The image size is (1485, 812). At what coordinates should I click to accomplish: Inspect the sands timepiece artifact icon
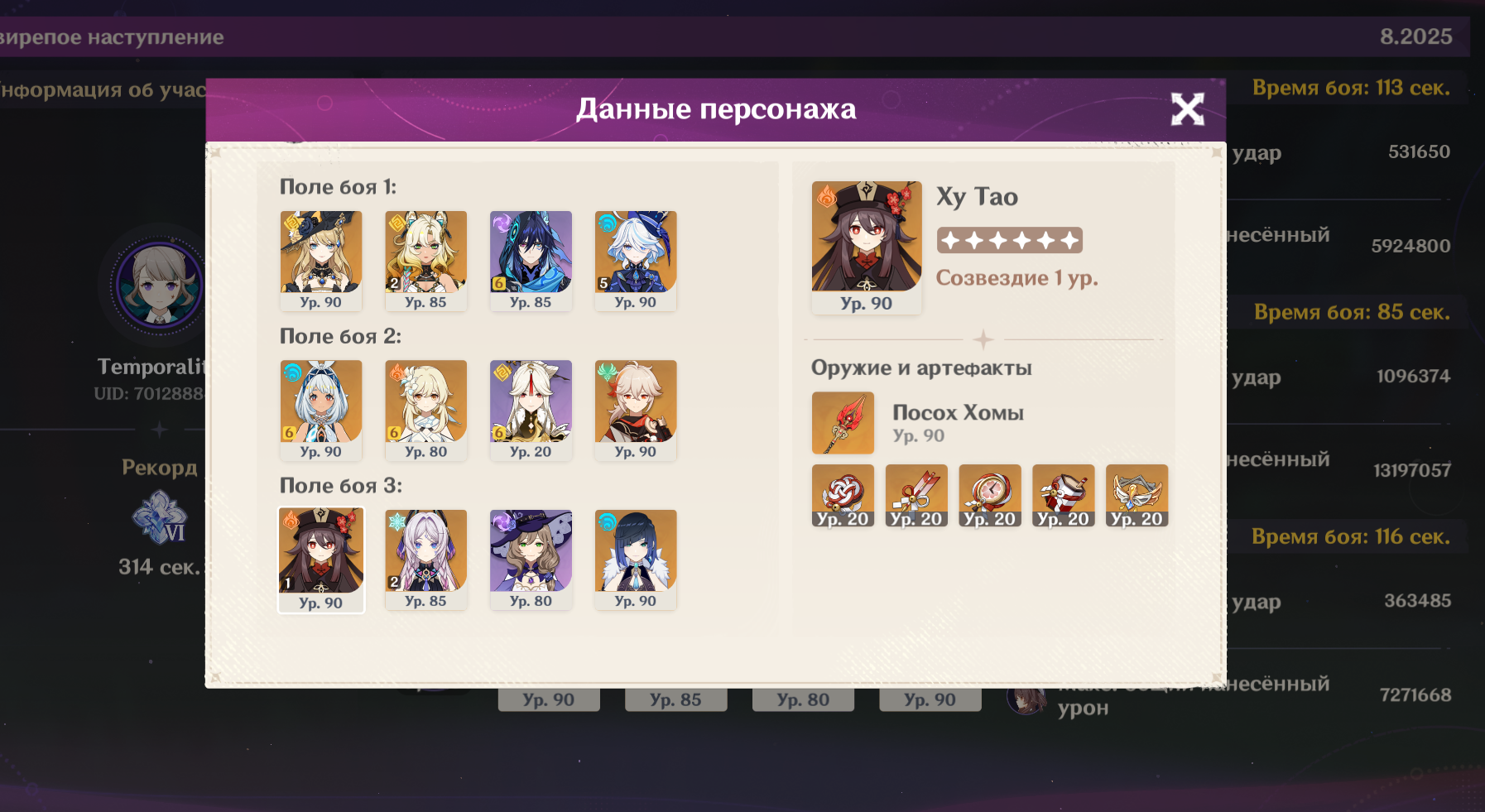point(990,495)
